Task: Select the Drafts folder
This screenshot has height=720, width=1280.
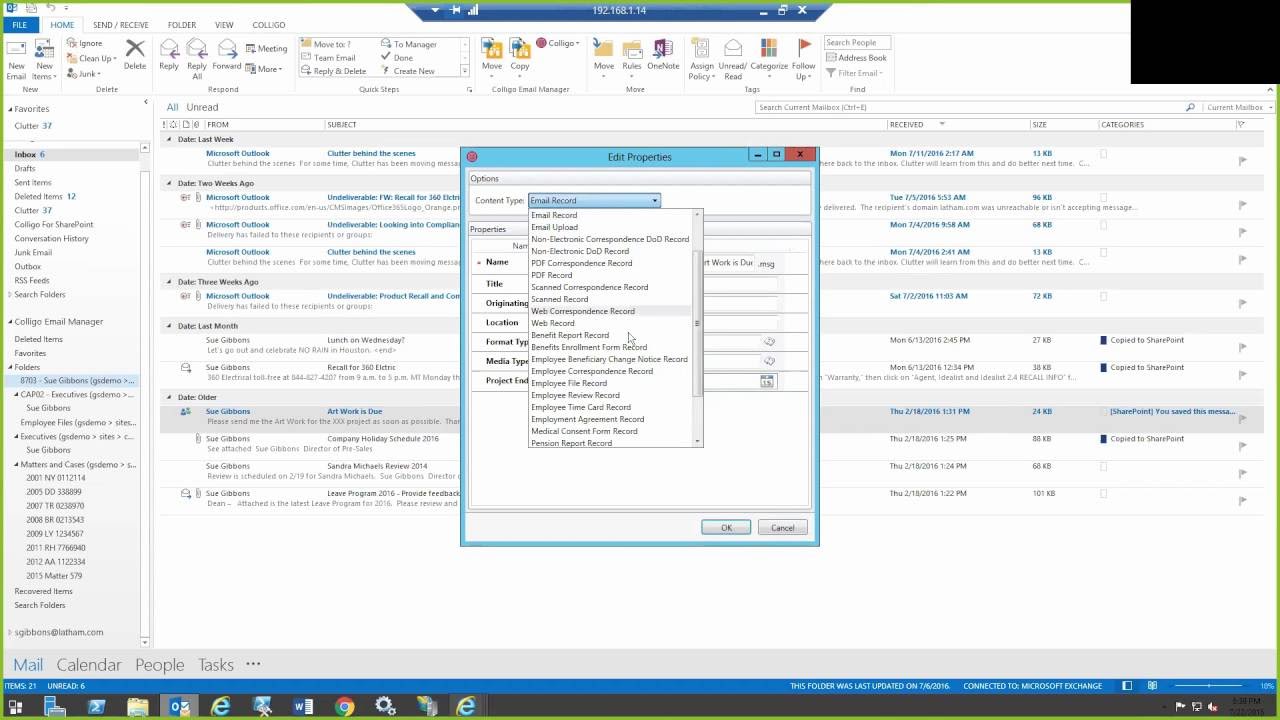Action: coord(25,169)
